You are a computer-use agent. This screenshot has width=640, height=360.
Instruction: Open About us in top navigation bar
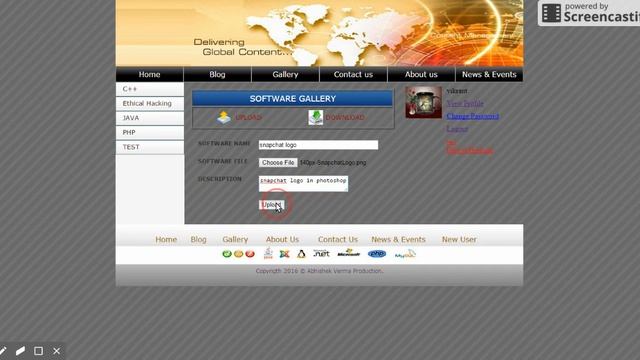[x=421, y=74]
